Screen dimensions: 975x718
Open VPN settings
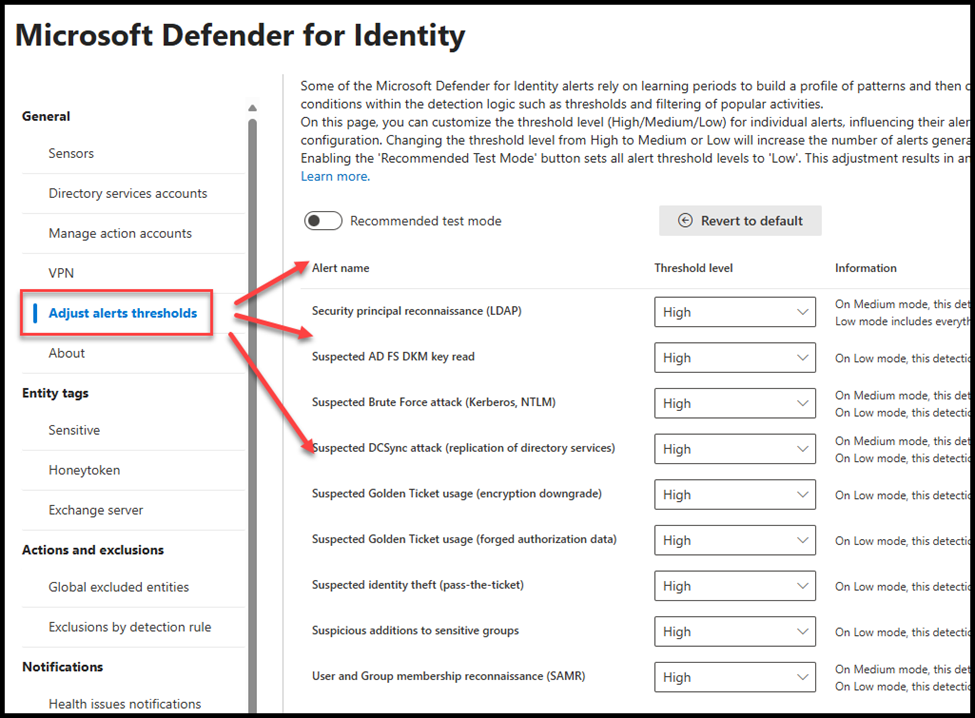[61, 273]
